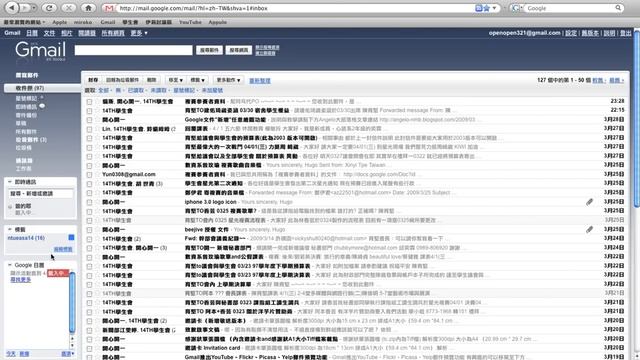
Task: Expand the 更多 menu in Gmail top bar
Action: 139,33
